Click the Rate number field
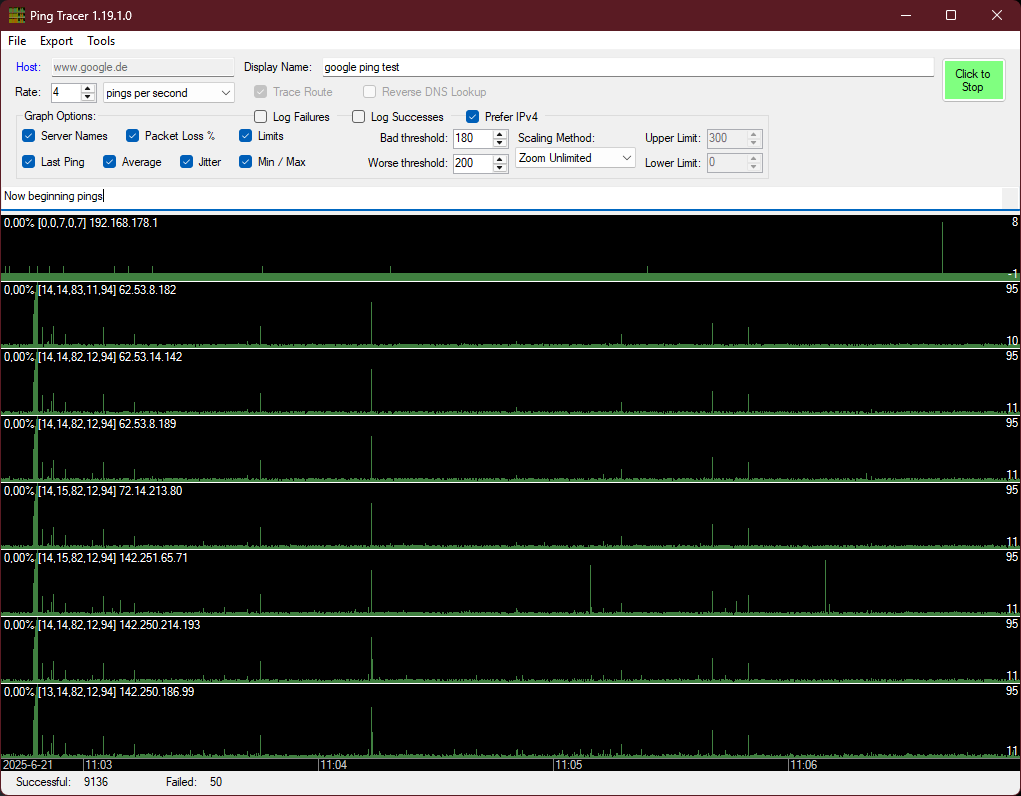Image resolution: width=1021 pixels, height=796 pixels. pos(66,92)
